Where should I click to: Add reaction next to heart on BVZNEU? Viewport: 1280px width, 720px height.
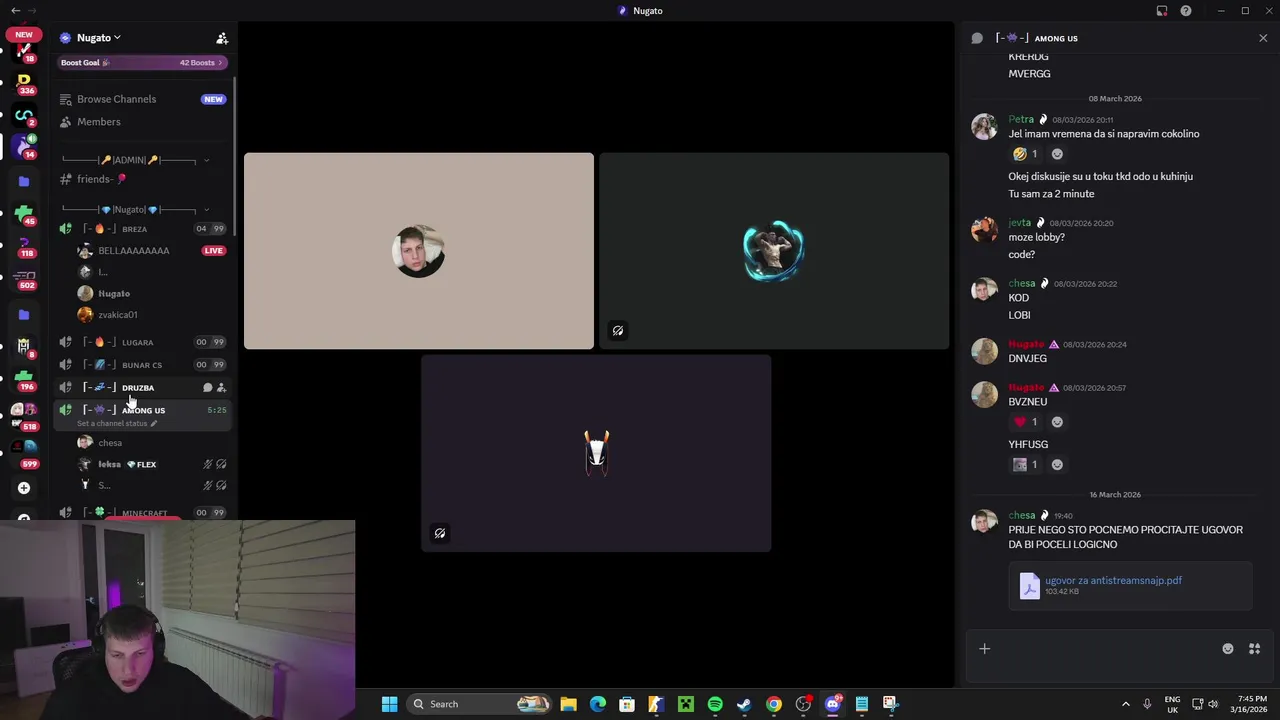(1057, 422)
